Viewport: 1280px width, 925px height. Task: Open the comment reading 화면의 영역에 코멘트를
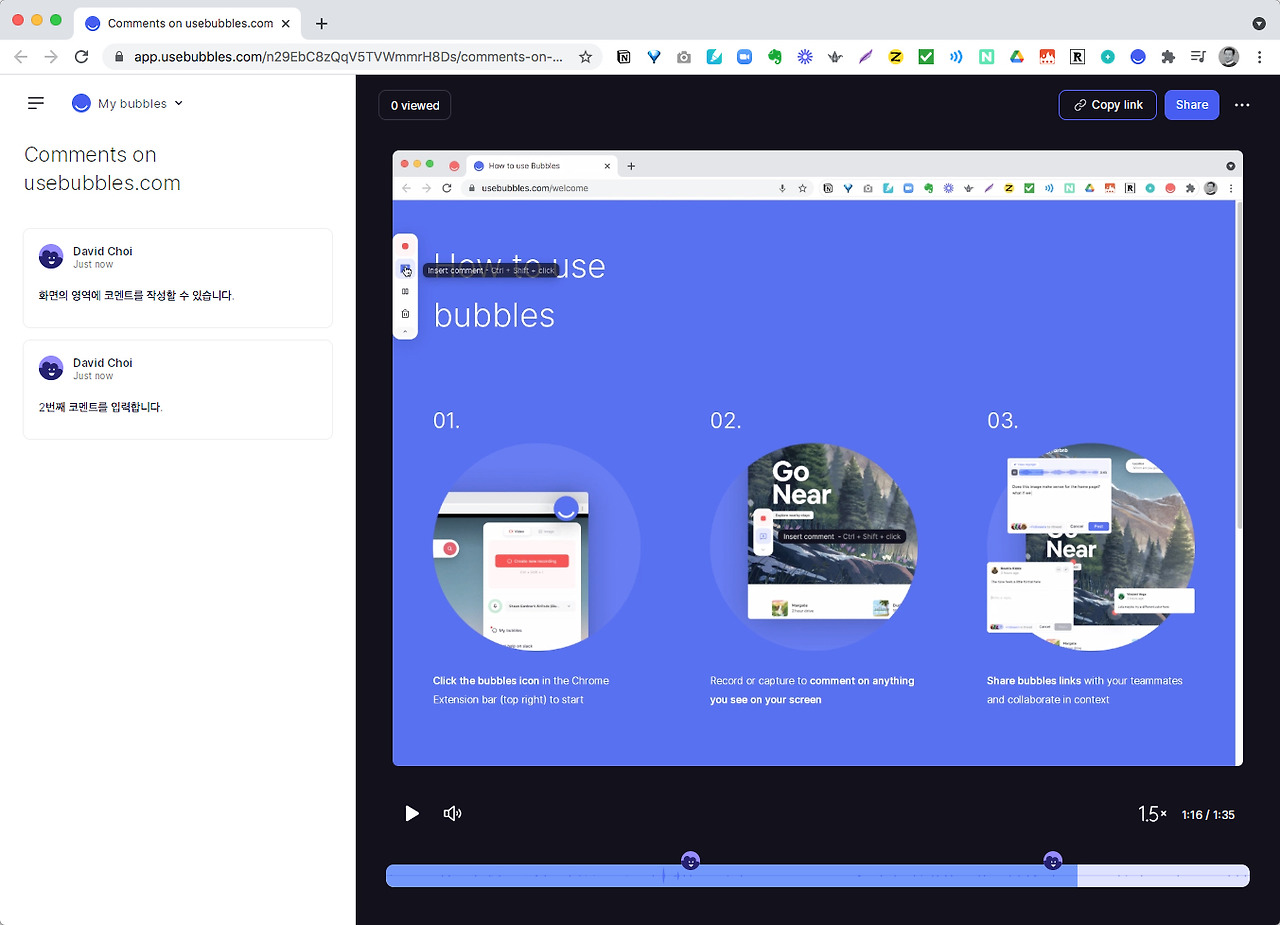tap(178, 278)
